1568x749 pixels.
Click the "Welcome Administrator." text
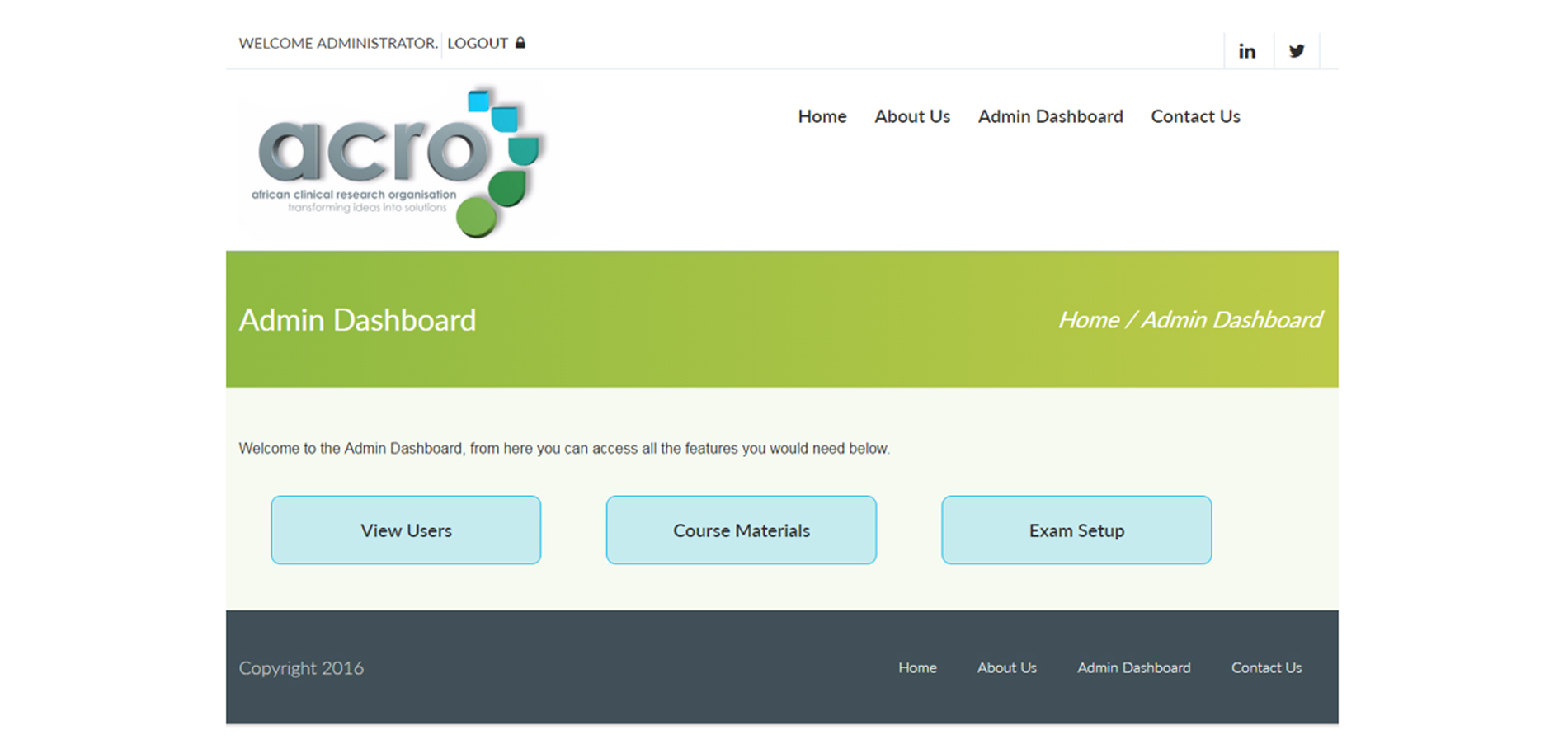338,43
